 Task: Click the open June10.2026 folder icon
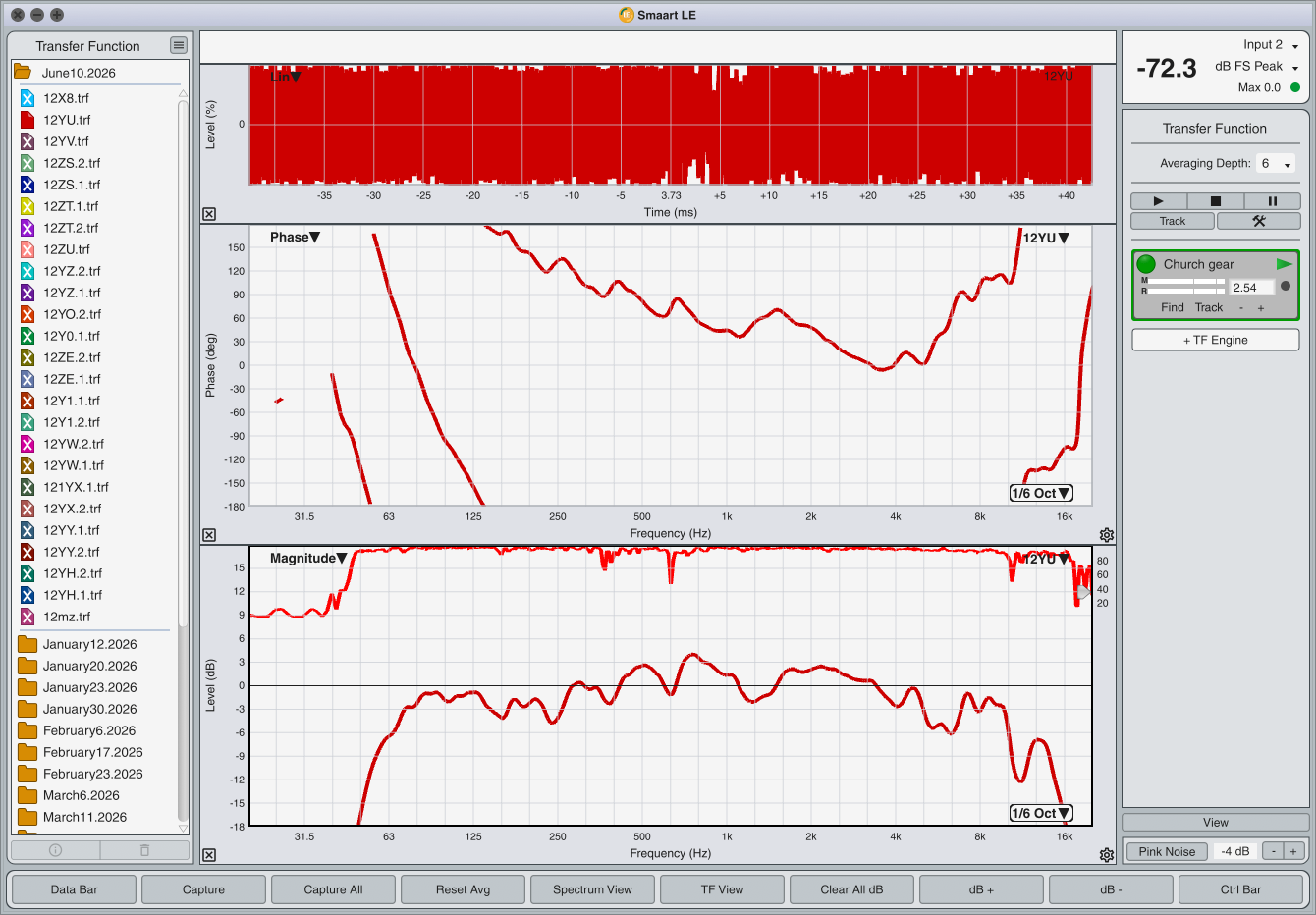(x=22, y=72)
